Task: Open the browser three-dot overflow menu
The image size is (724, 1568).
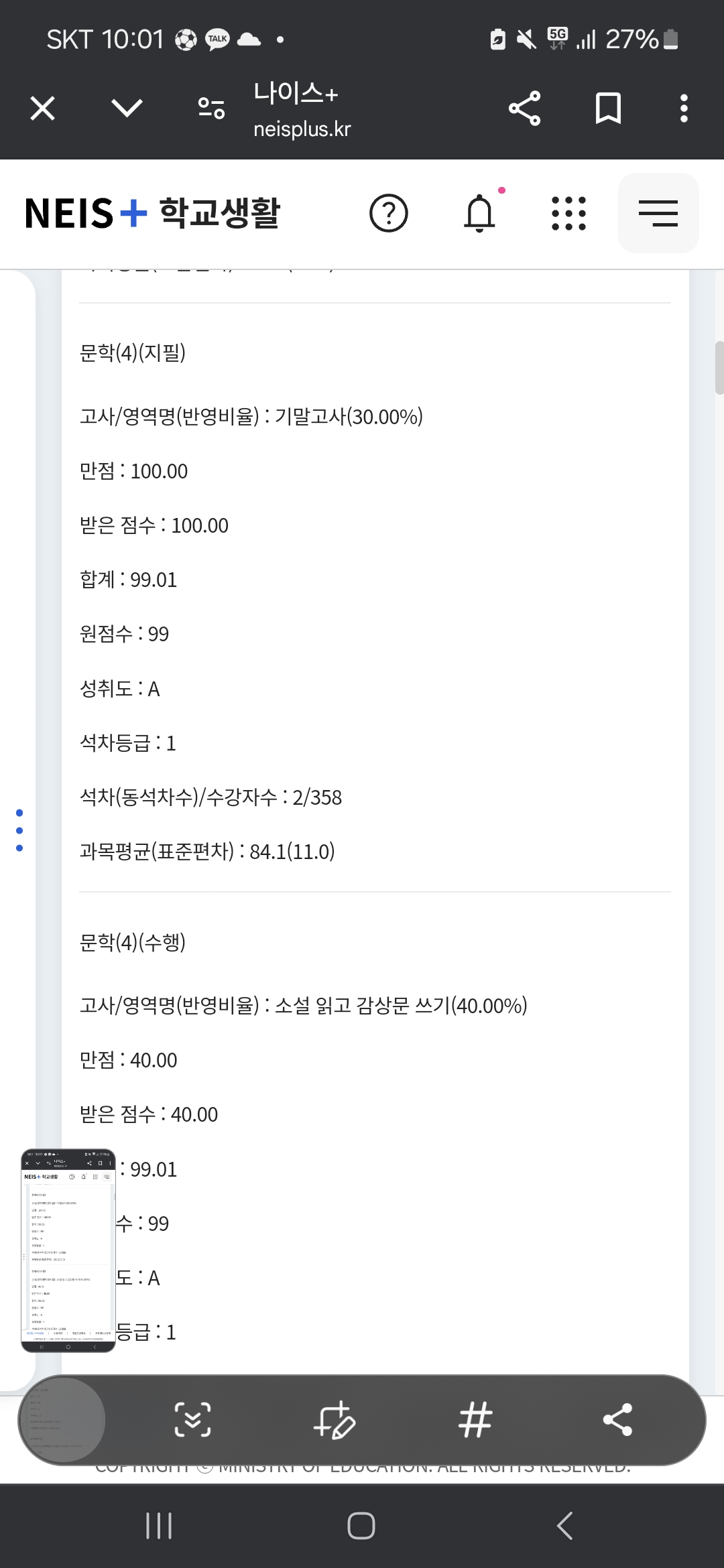Action: pyautogui.click(x=683, y=109)
